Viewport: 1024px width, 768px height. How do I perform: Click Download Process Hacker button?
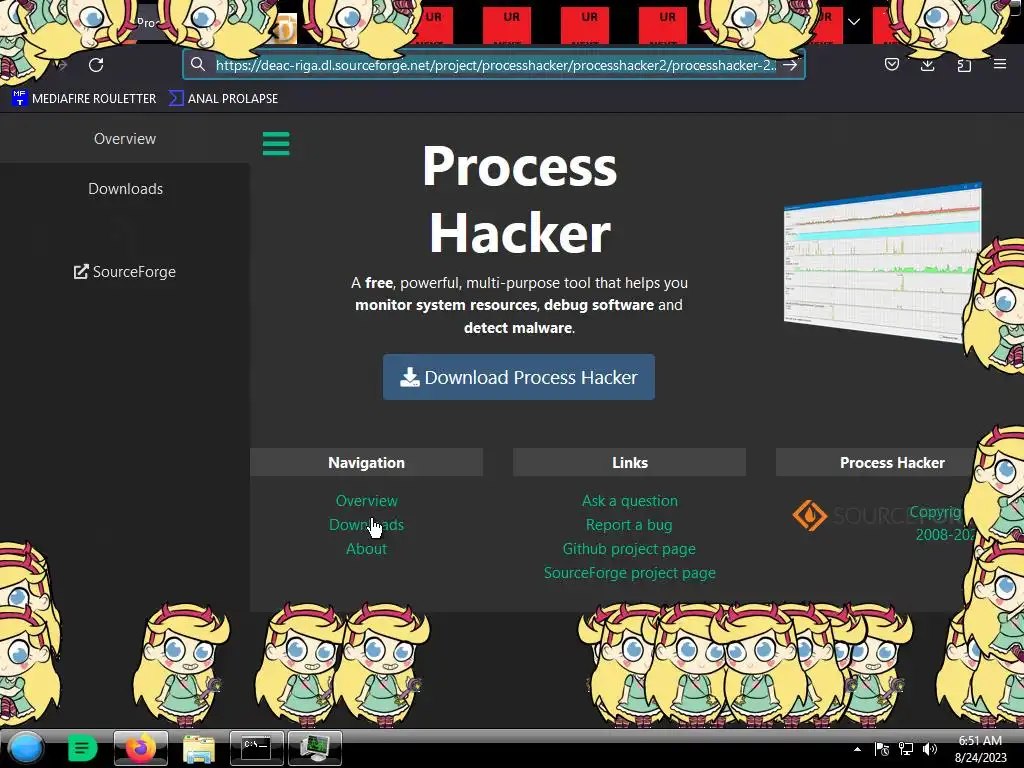519,377
